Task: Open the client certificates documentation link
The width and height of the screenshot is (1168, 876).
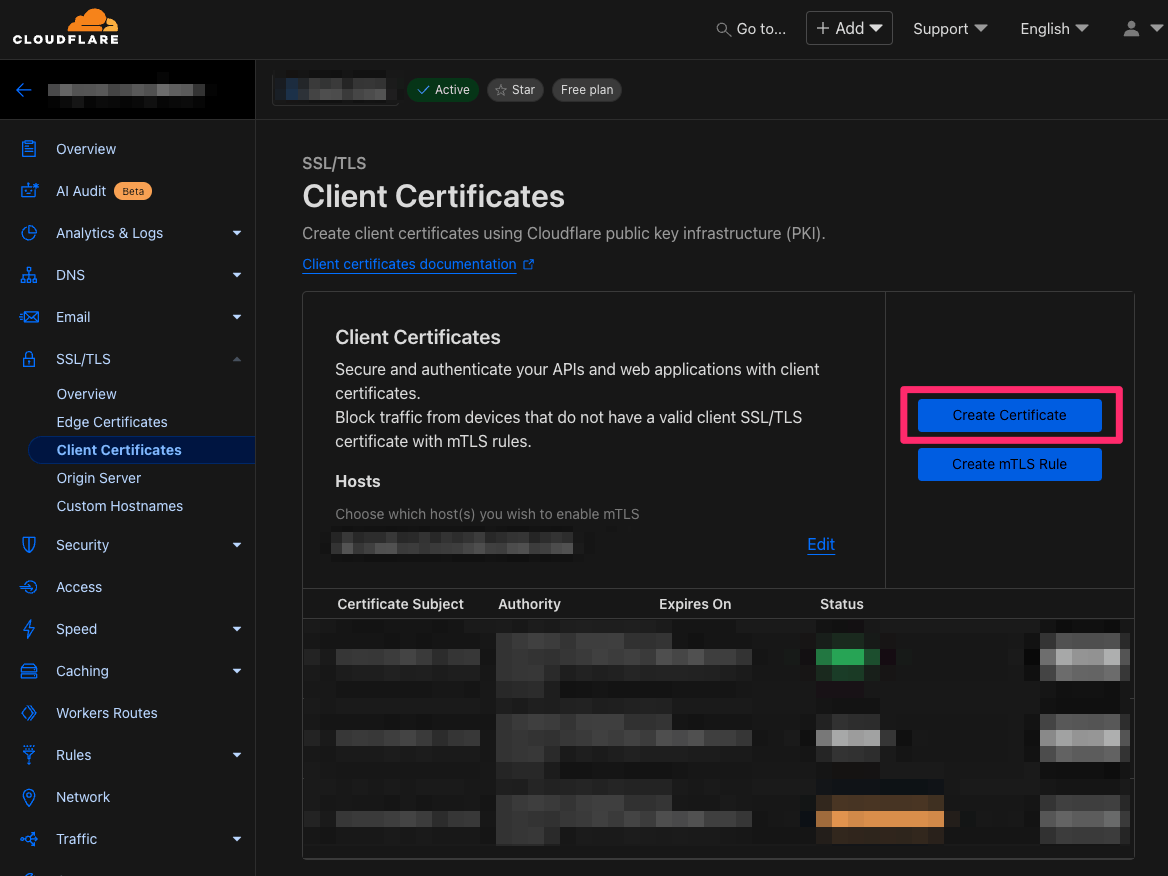Action: pyautogui.click(x=410, y=263)
